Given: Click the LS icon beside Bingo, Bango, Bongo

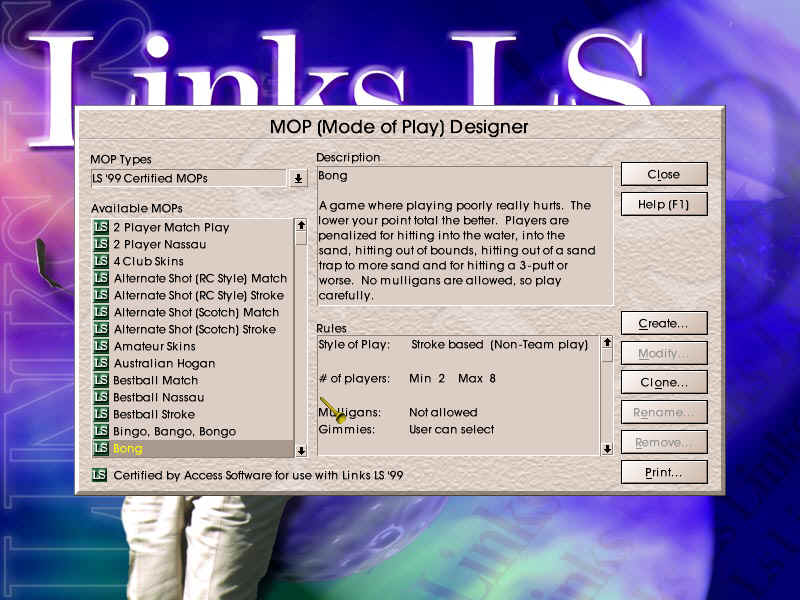Looking at the screenshot, I should pos(101,431).
